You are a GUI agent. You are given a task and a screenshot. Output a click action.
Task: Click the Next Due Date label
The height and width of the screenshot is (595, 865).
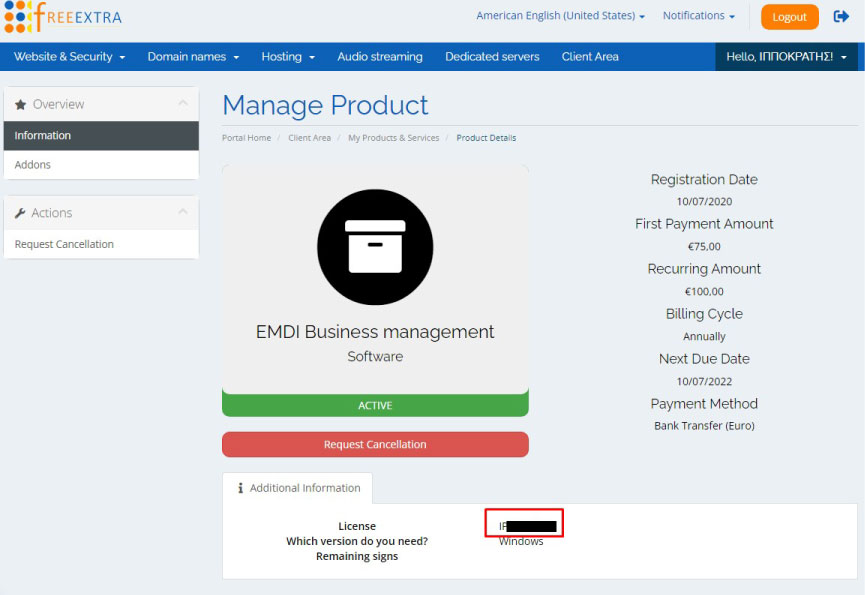(x=704, y=359)
